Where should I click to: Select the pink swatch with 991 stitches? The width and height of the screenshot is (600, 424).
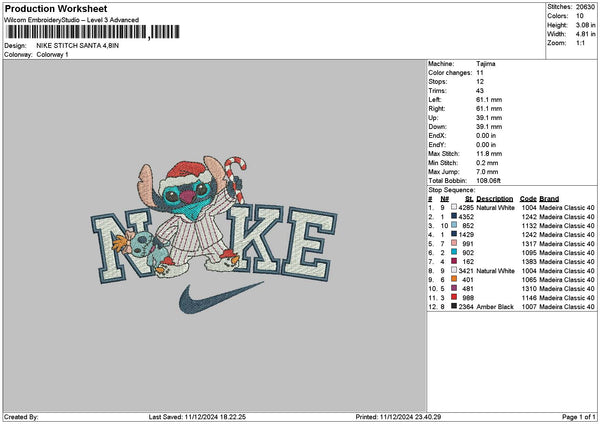pyautogui.click(x=454, y=243)
